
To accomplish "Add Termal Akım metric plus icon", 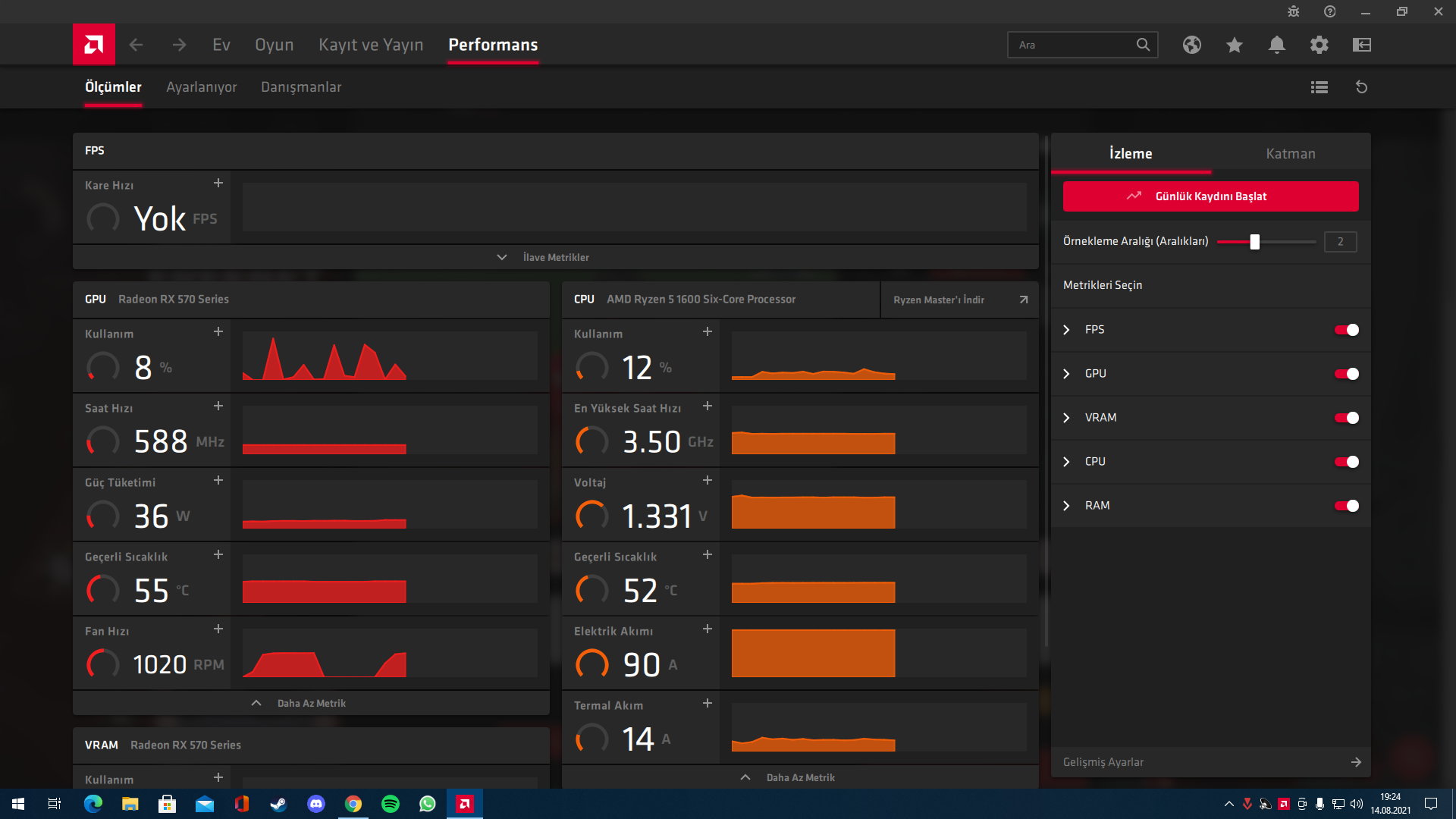I will pyautogui.click(x=708, y=703).
